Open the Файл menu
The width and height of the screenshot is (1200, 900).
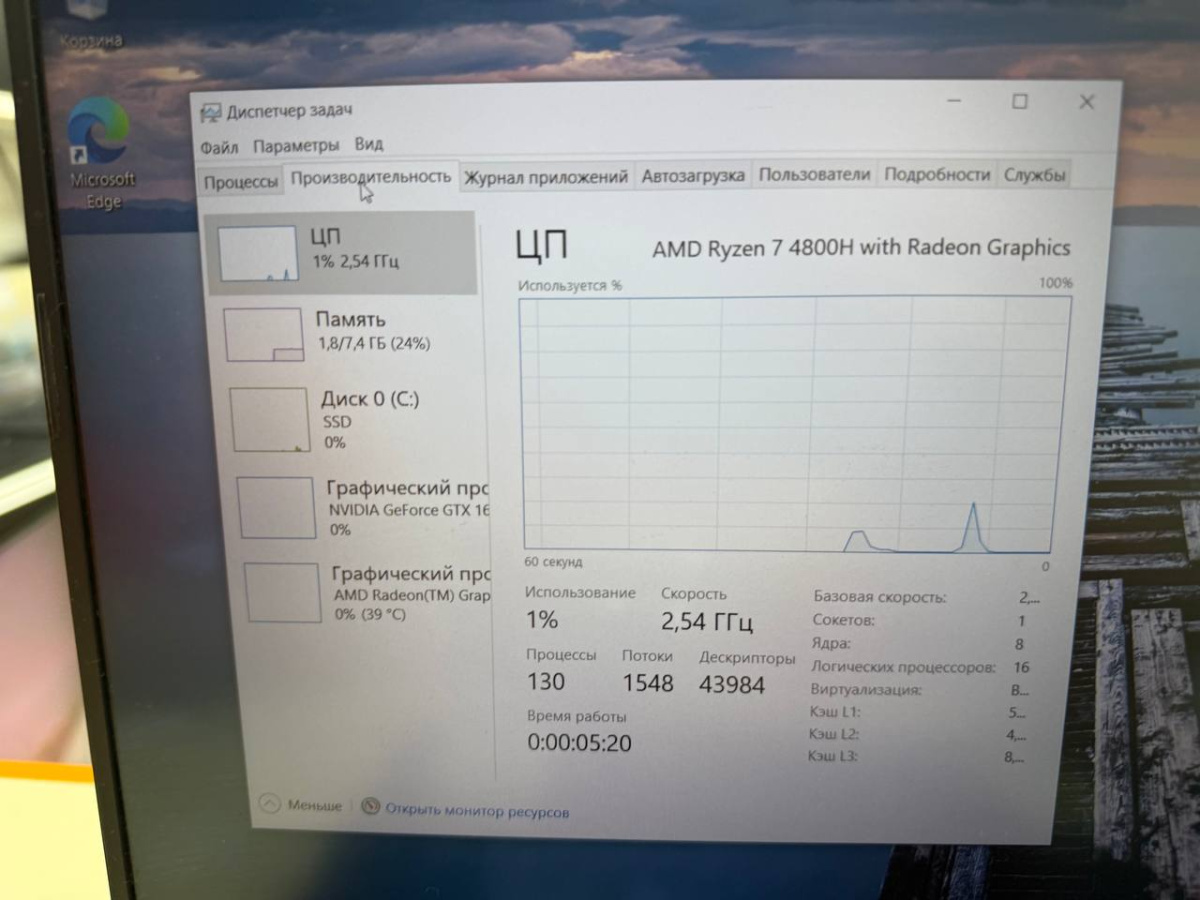219,146
